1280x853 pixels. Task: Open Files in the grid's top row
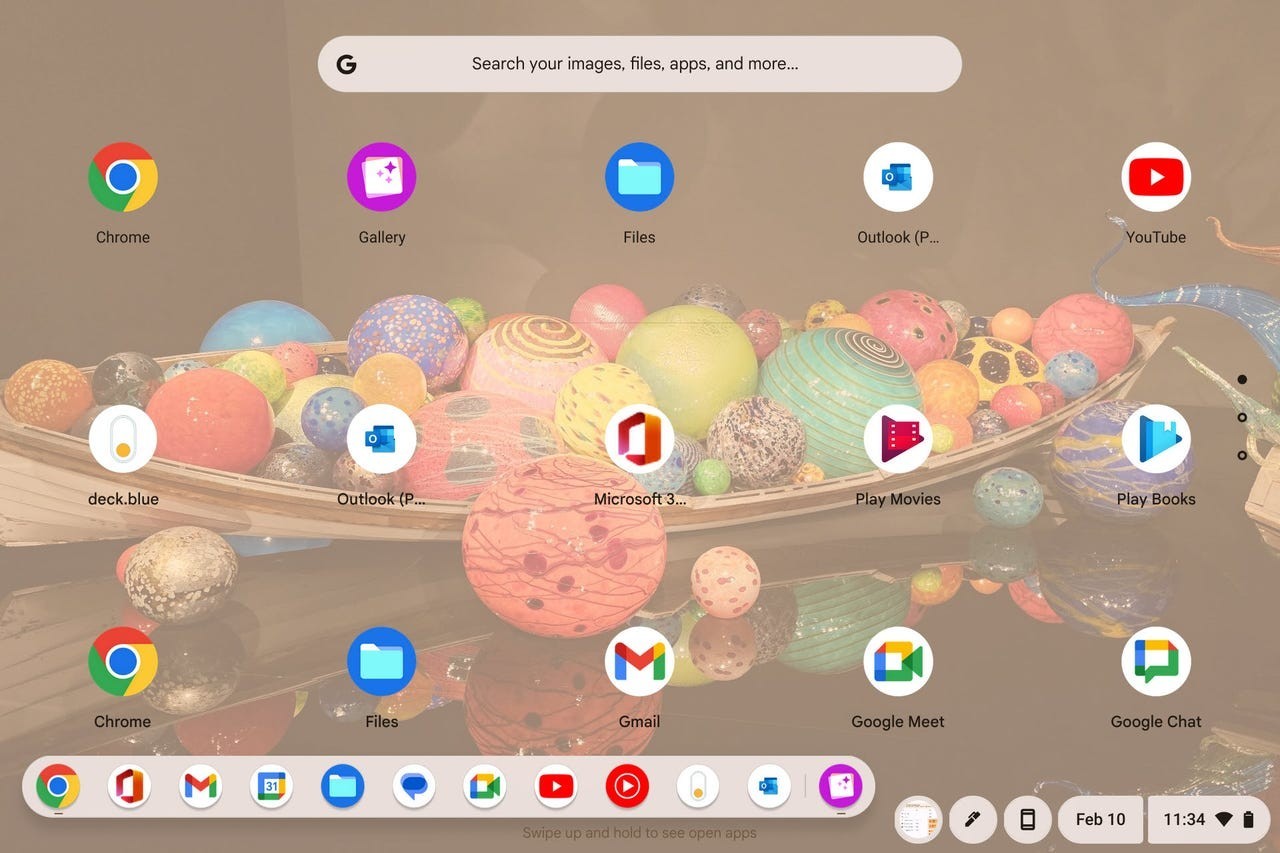tap(639, 177)
